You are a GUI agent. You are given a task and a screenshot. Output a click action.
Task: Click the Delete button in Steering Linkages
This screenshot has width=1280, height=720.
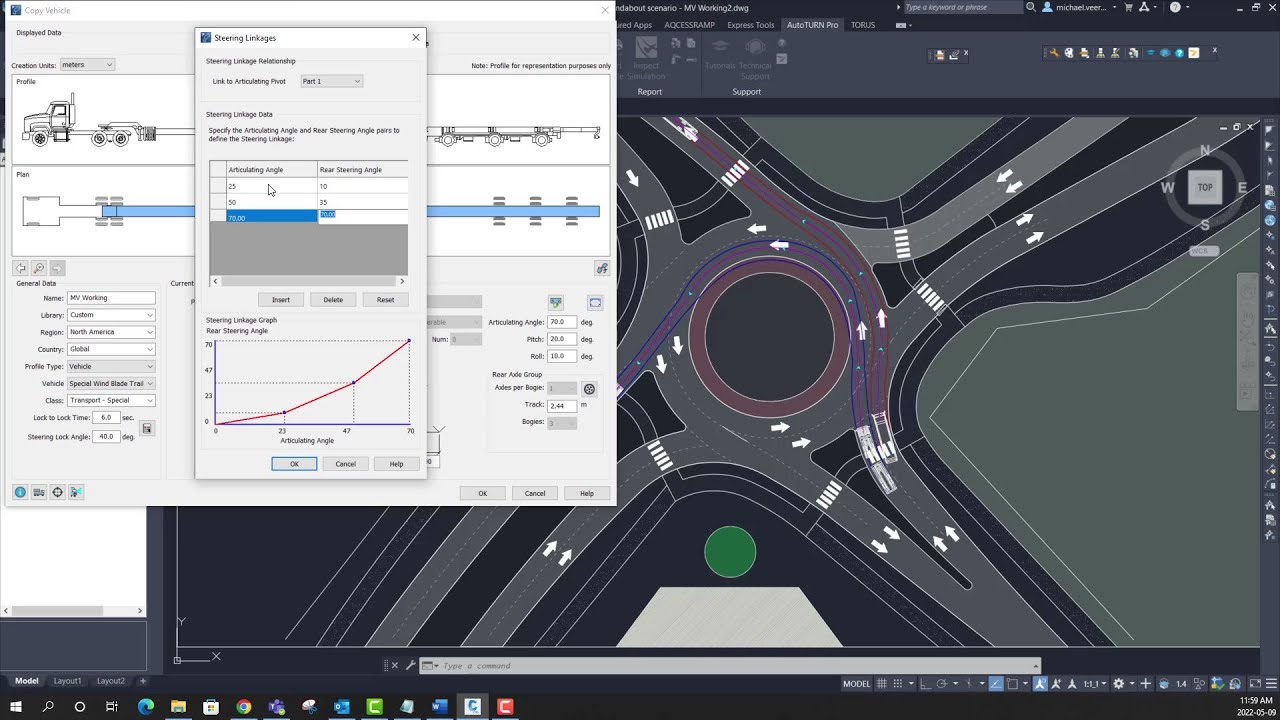[x=333, y=300]
